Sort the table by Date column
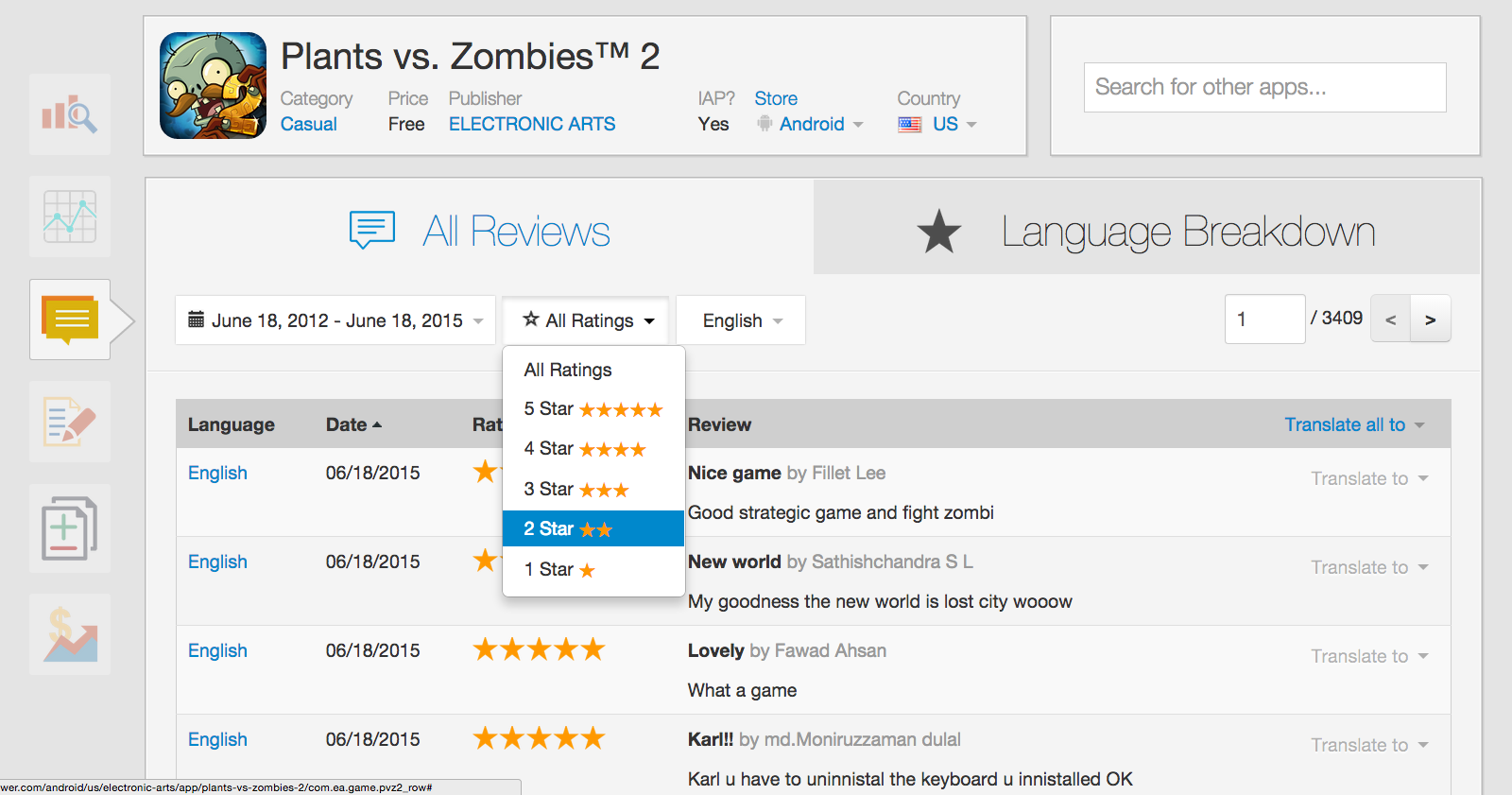Image resolution: width=1512 pixels, height=795 pixels. pyautogui.click(x=353, y=424)
